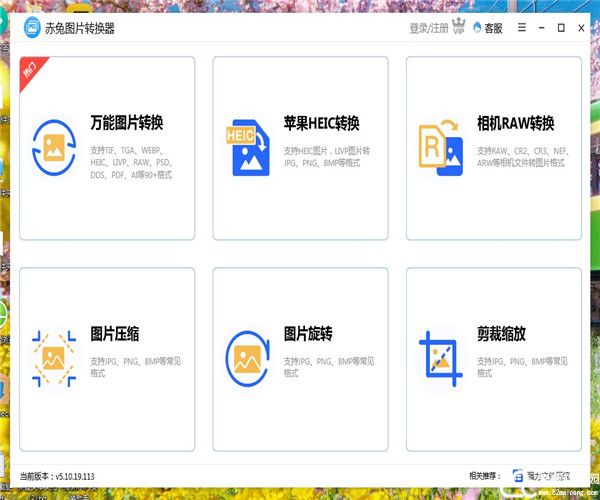Click the blue HEIC file icon
The height and width of the screenshot is (500, 600).
click(249, 147)
